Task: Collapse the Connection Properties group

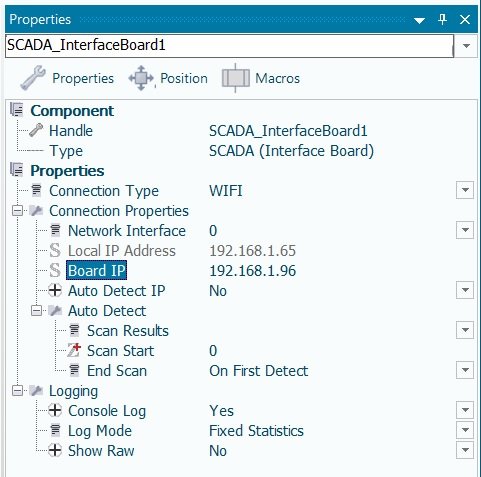Action: point(17,211)
